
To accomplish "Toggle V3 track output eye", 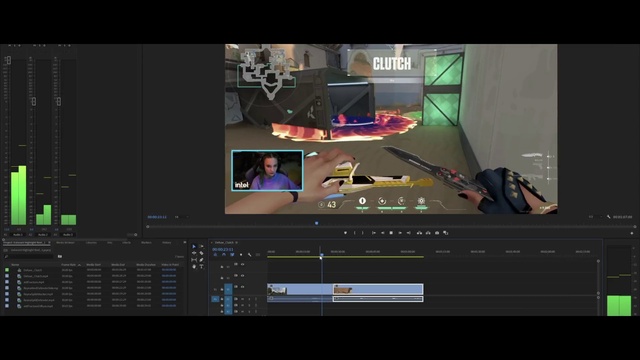I will [242, 264].
